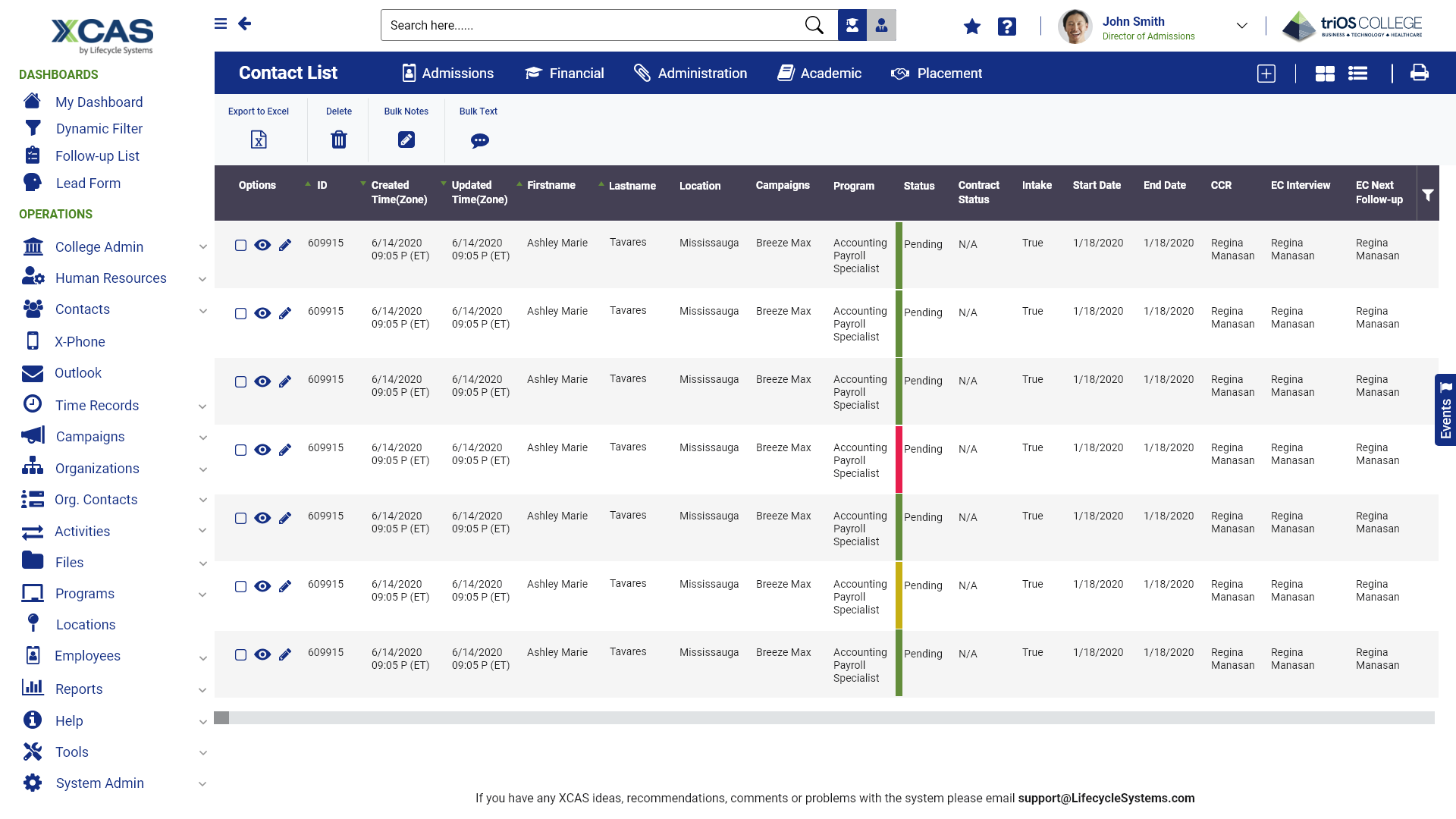Click the support@LifecycleSystems.com email link
The width and height of the screenshot is (1456, 819).
[x=1106, y=798]
